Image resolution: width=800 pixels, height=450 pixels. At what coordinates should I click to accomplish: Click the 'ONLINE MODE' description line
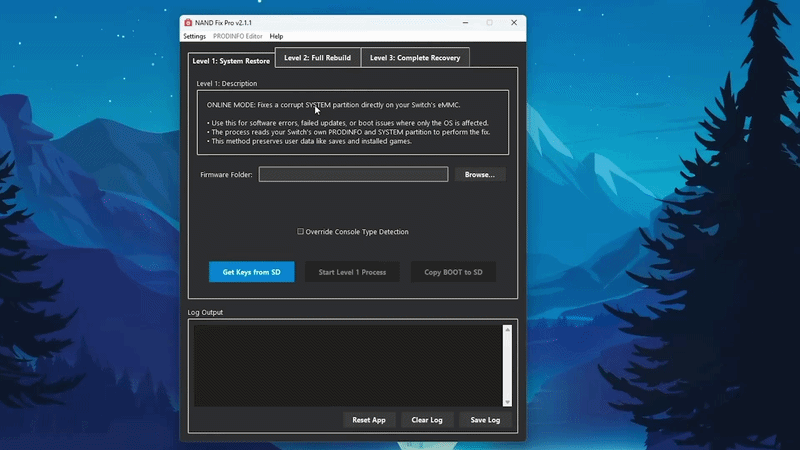point(333,105)
